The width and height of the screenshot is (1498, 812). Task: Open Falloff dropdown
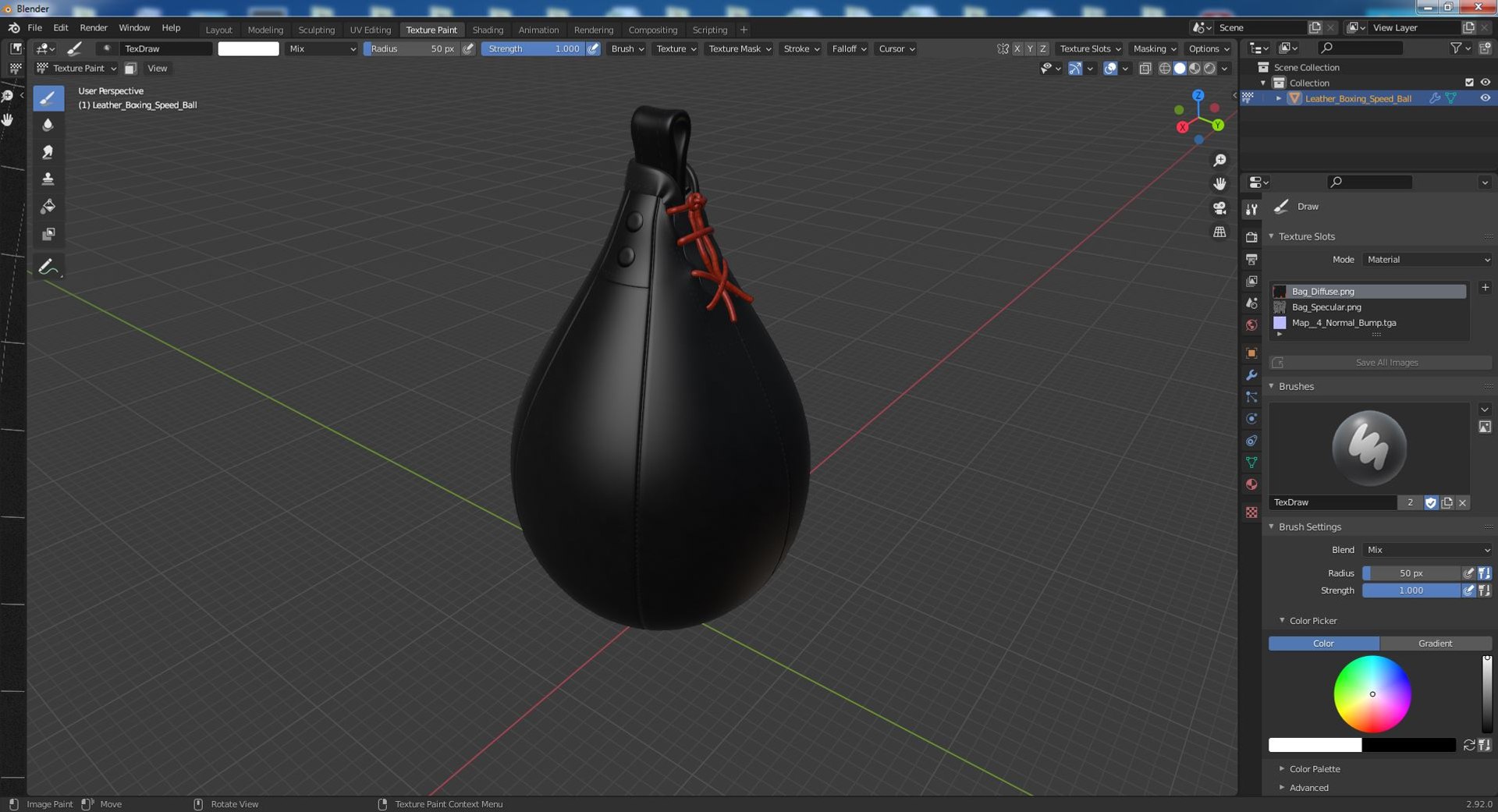[x=849, y=48]
